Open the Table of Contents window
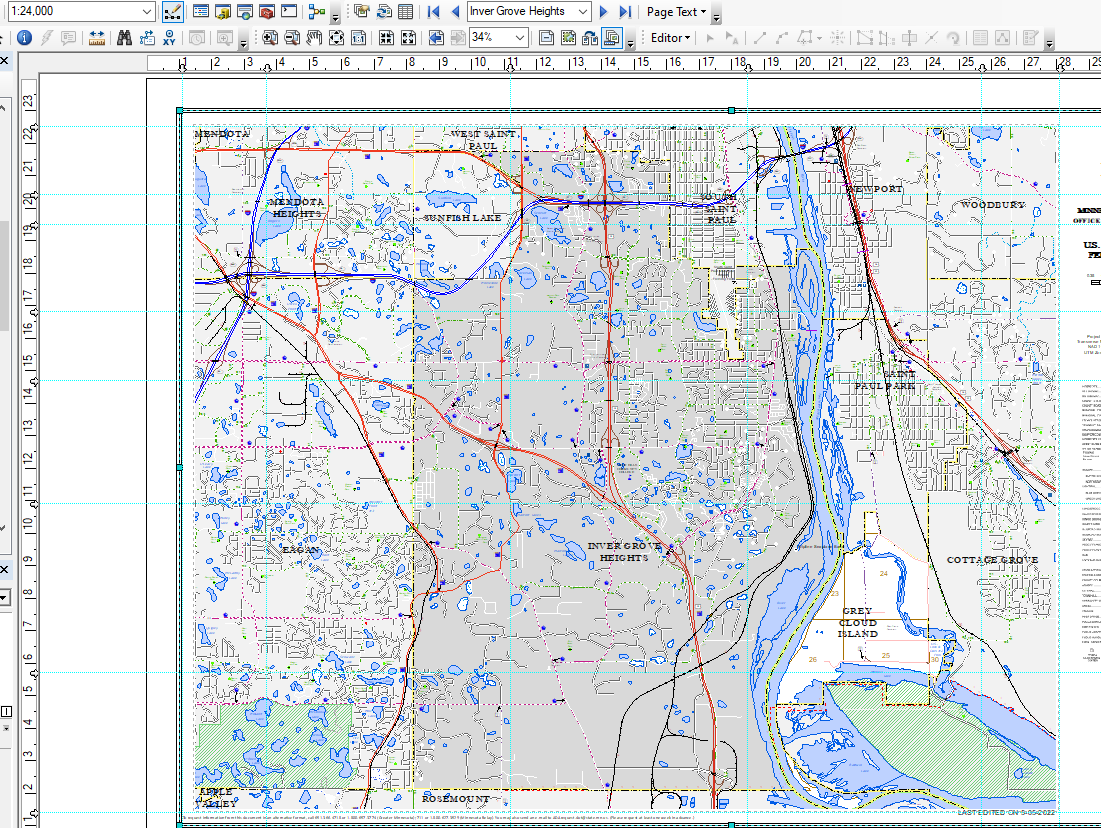 201,12
